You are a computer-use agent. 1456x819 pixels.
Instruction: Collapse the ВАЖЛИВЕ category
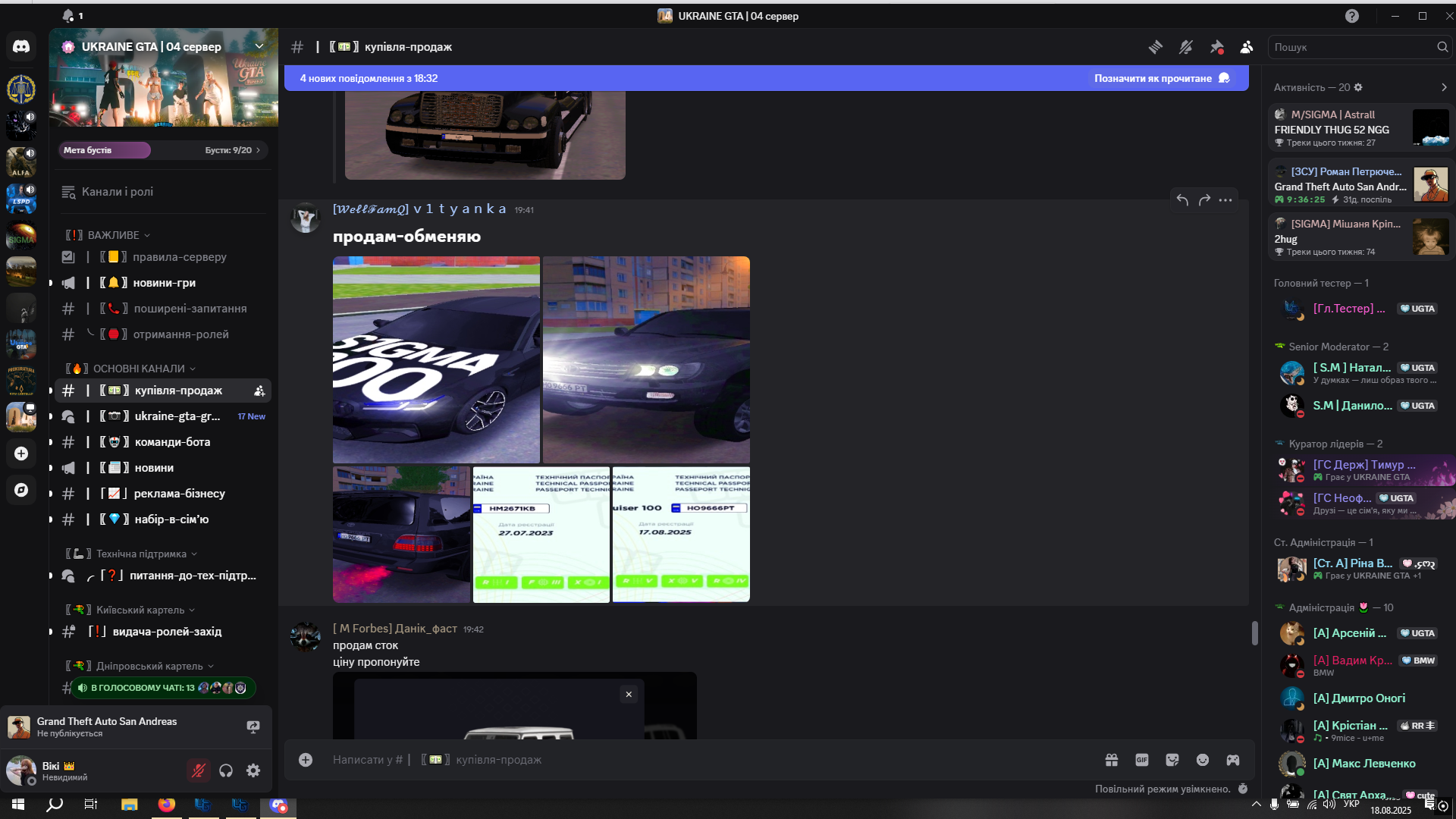(x=108, y=235)
